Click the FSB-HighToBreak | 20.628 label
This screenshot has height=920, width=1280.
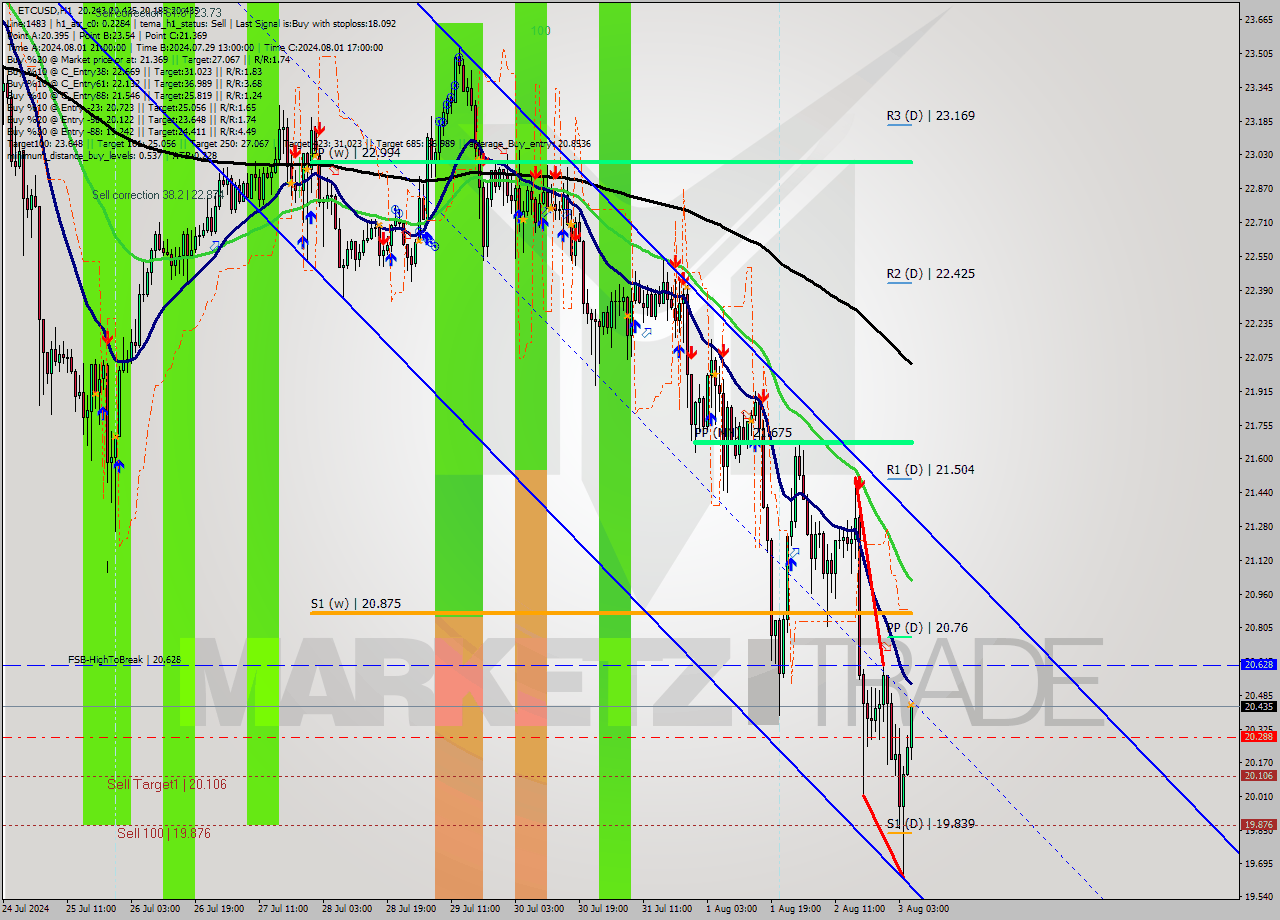pyautogui.click(x=124, y=660)
